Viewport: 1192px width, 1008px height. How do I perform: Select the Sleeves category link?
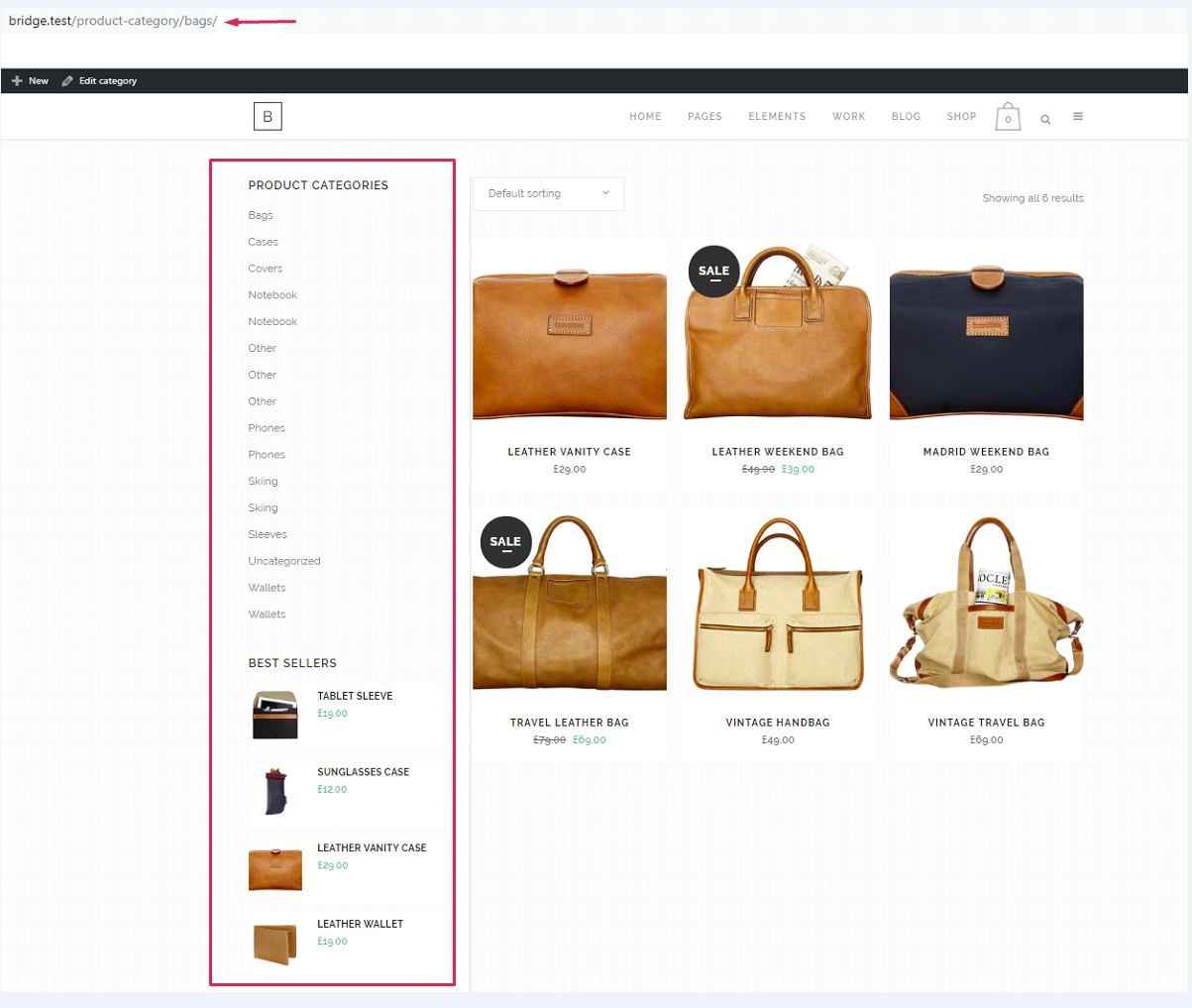268,534
